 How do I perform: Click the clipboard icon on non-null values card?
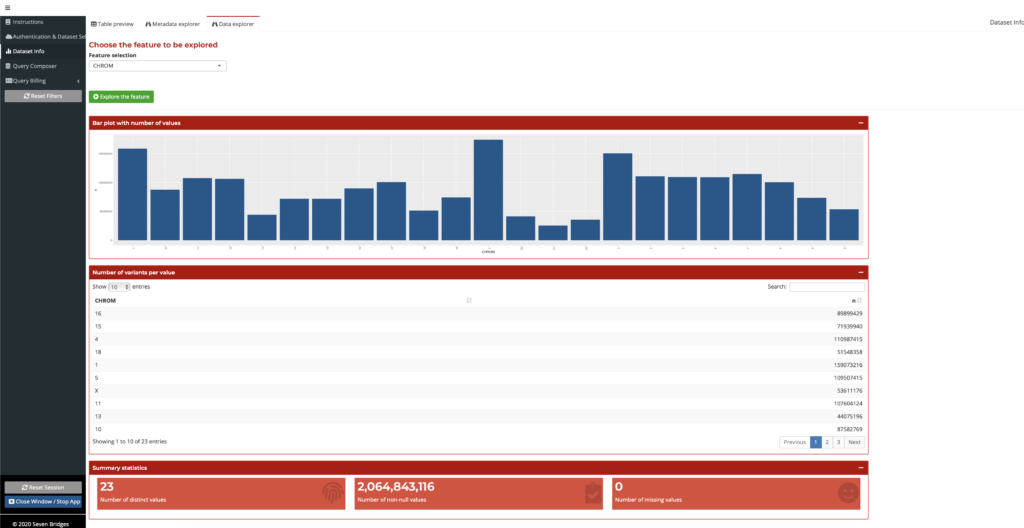pos(591,492)
